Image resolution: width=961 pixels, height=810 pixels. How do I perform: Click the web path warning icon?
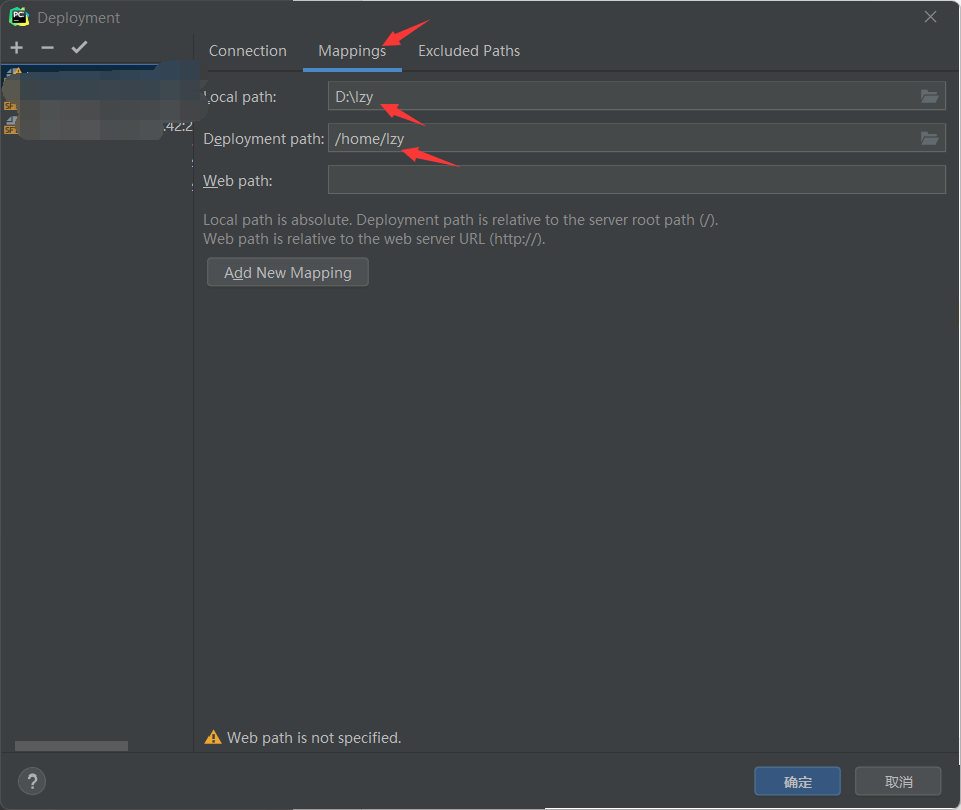pyautogui.click(x=212, y=738)
